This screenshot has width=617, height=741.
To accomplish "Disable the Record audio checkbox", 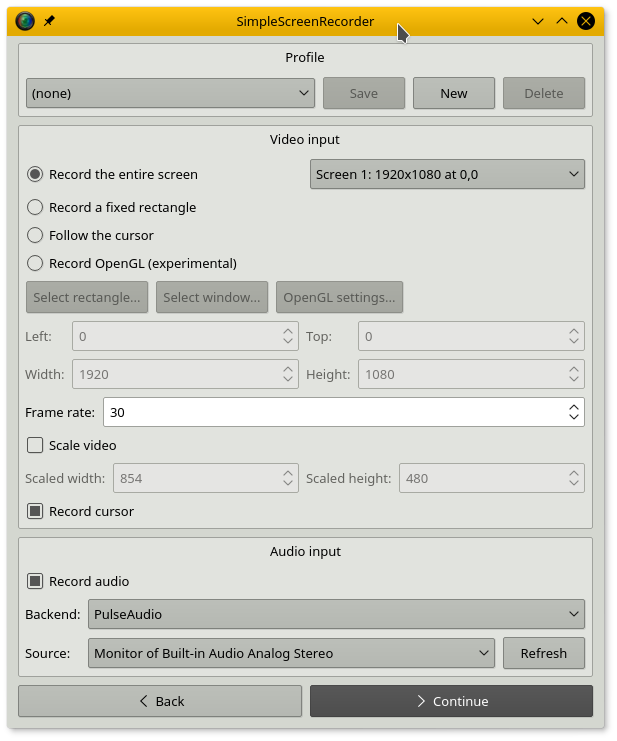I will [35, 582].
